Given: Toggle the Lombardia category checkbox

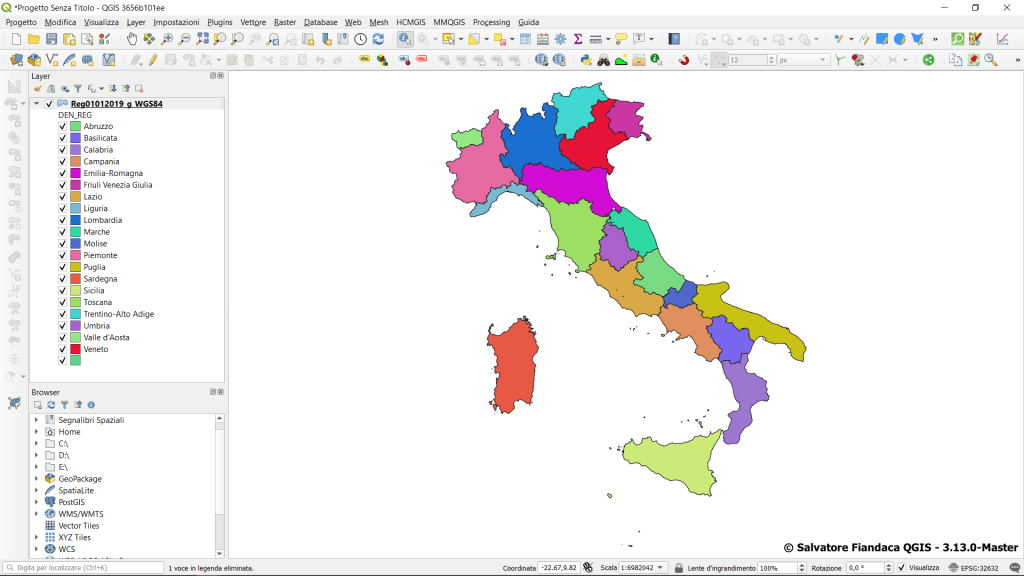Looking at the screenshot, I should pos(62,220).
